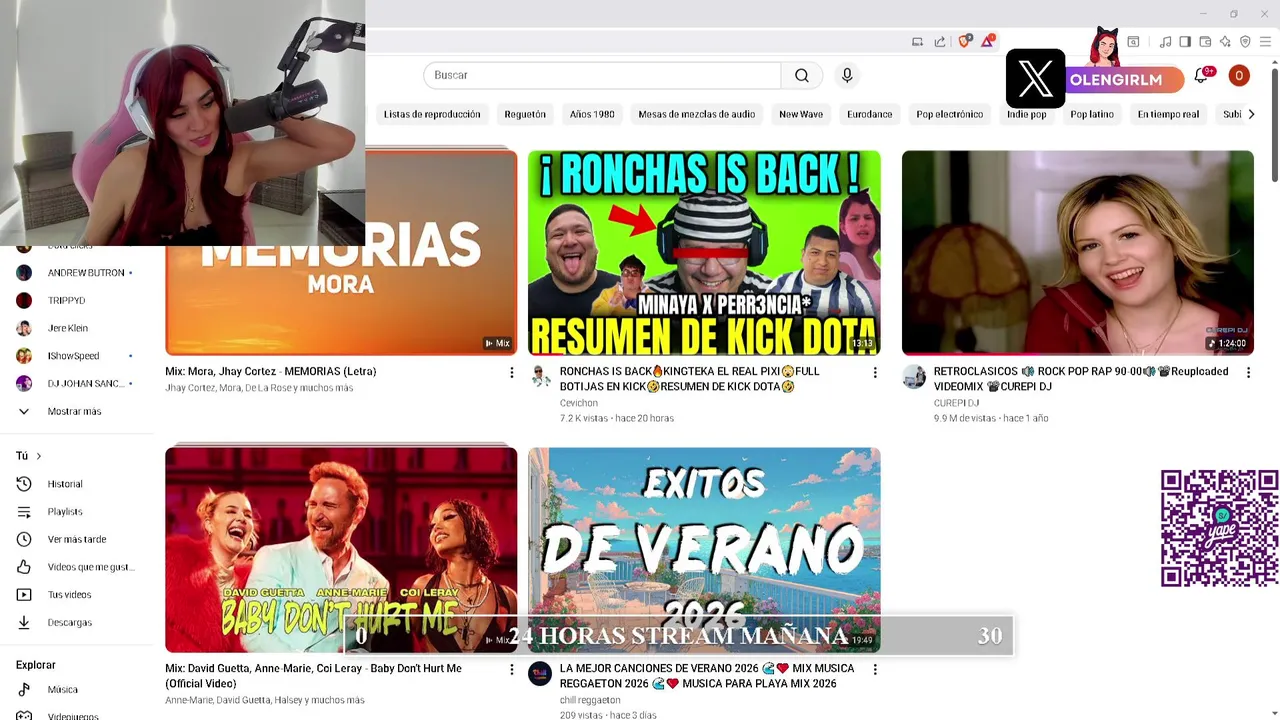Select the Listas de reproducción chip
The image size is (1280, 720).
(x=432, y=114)
